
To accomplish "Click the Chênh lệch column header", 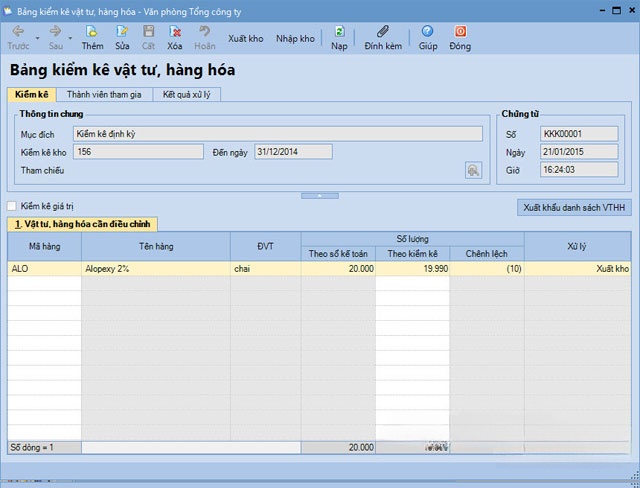I will pos(487,254).
